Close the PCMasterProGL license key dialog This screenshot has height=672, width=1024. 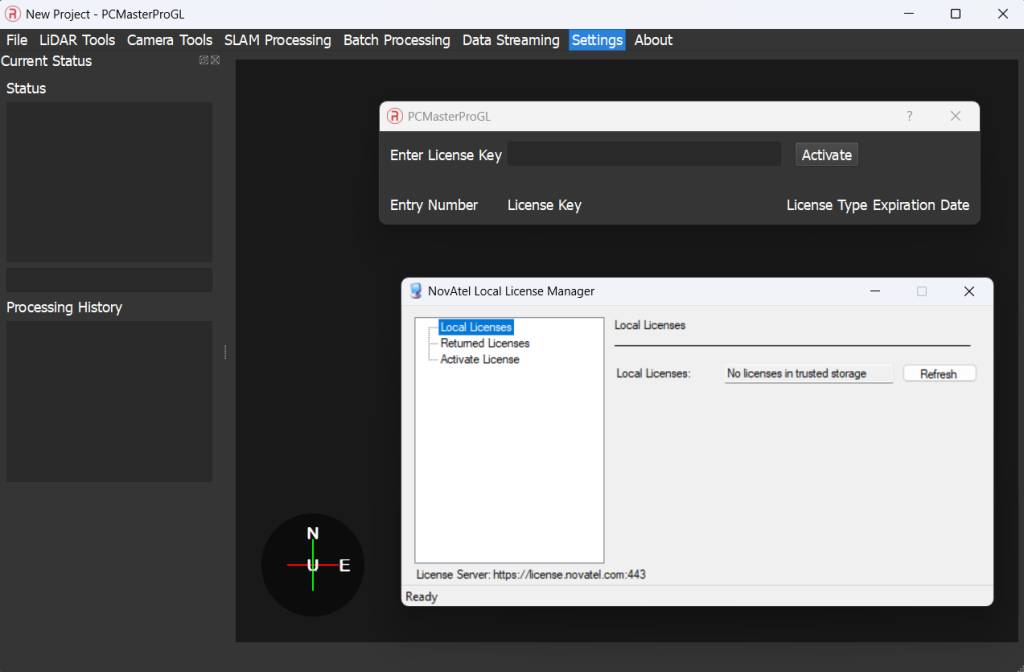pos(955,116)
